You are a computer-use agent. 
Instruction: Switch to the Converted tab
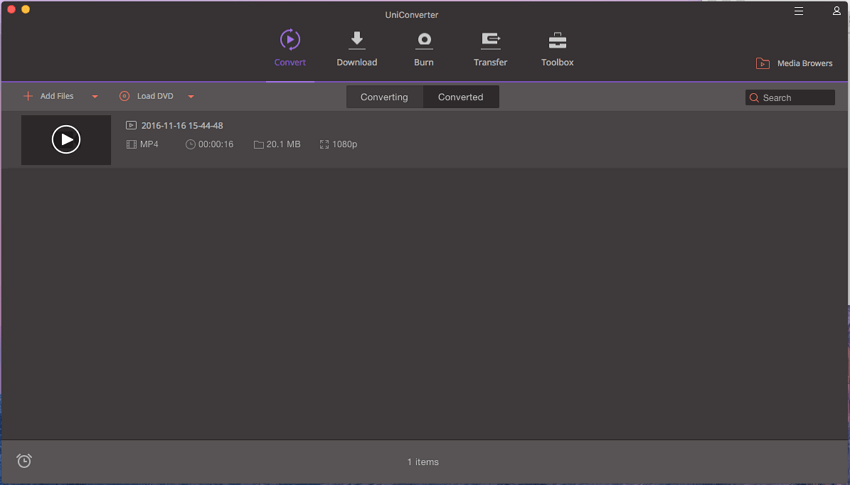pyautogui.click(x=461, y=97)
